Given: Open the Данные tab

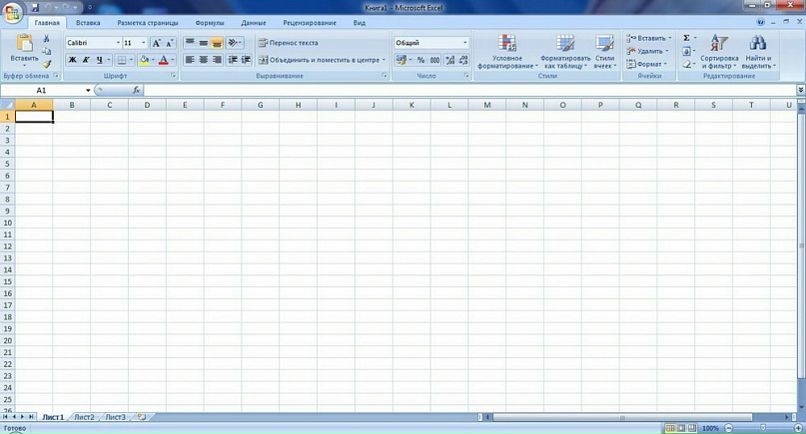Looking at the screenshot, I should (253, 23).
